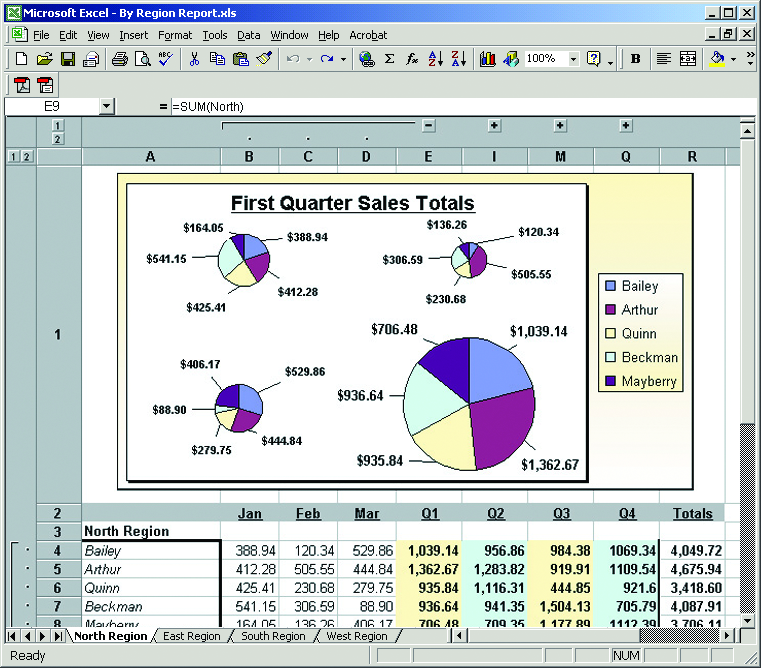761x668 pixels.
Task: Click the row outline level 1 button
Action: pyautogui.click(x=13, y=157)
